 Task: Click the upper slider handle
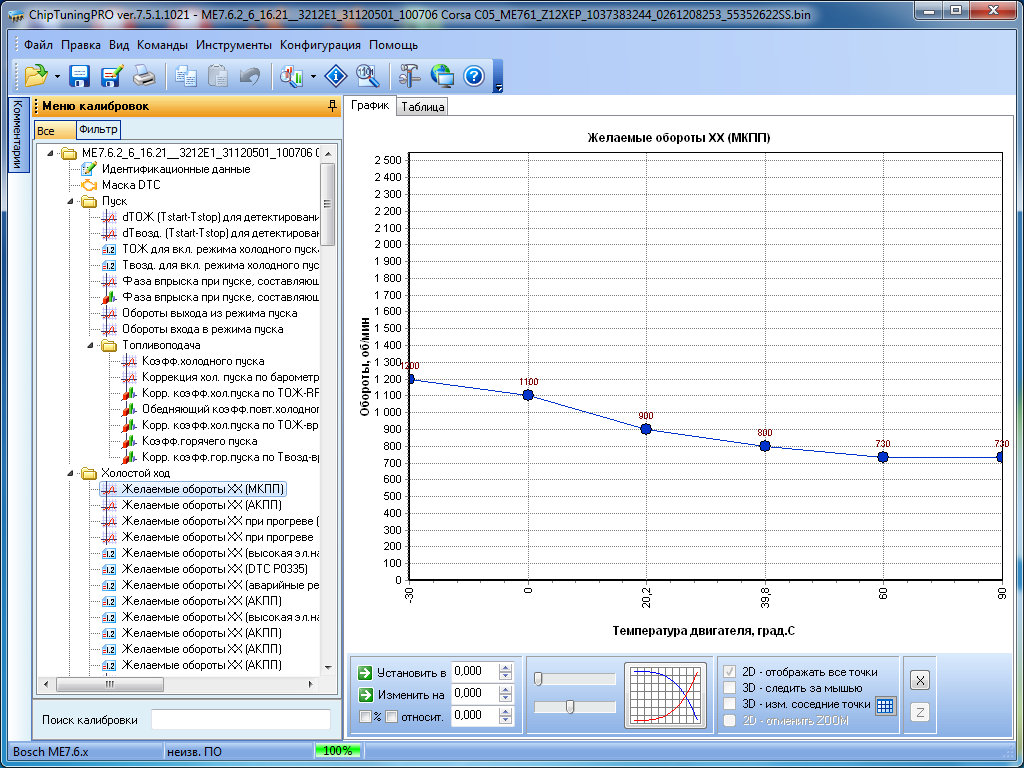(x=539, y=679)
